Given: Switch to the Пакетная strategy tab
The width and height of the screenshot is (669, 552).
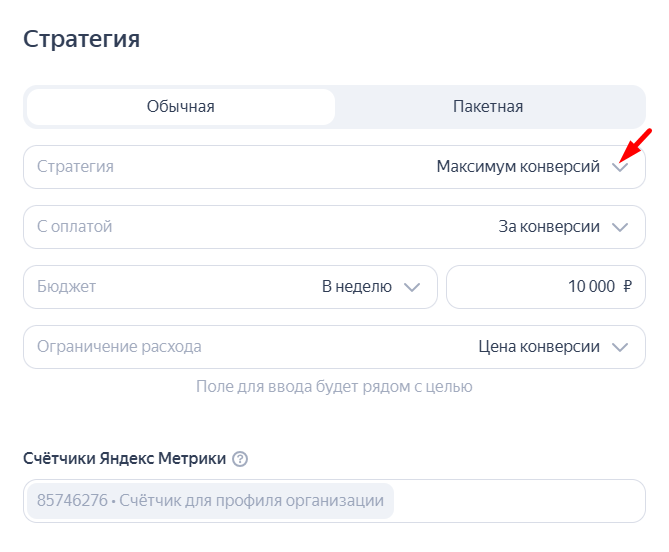Looking at the screenshot, I should (x=488, y=107).
